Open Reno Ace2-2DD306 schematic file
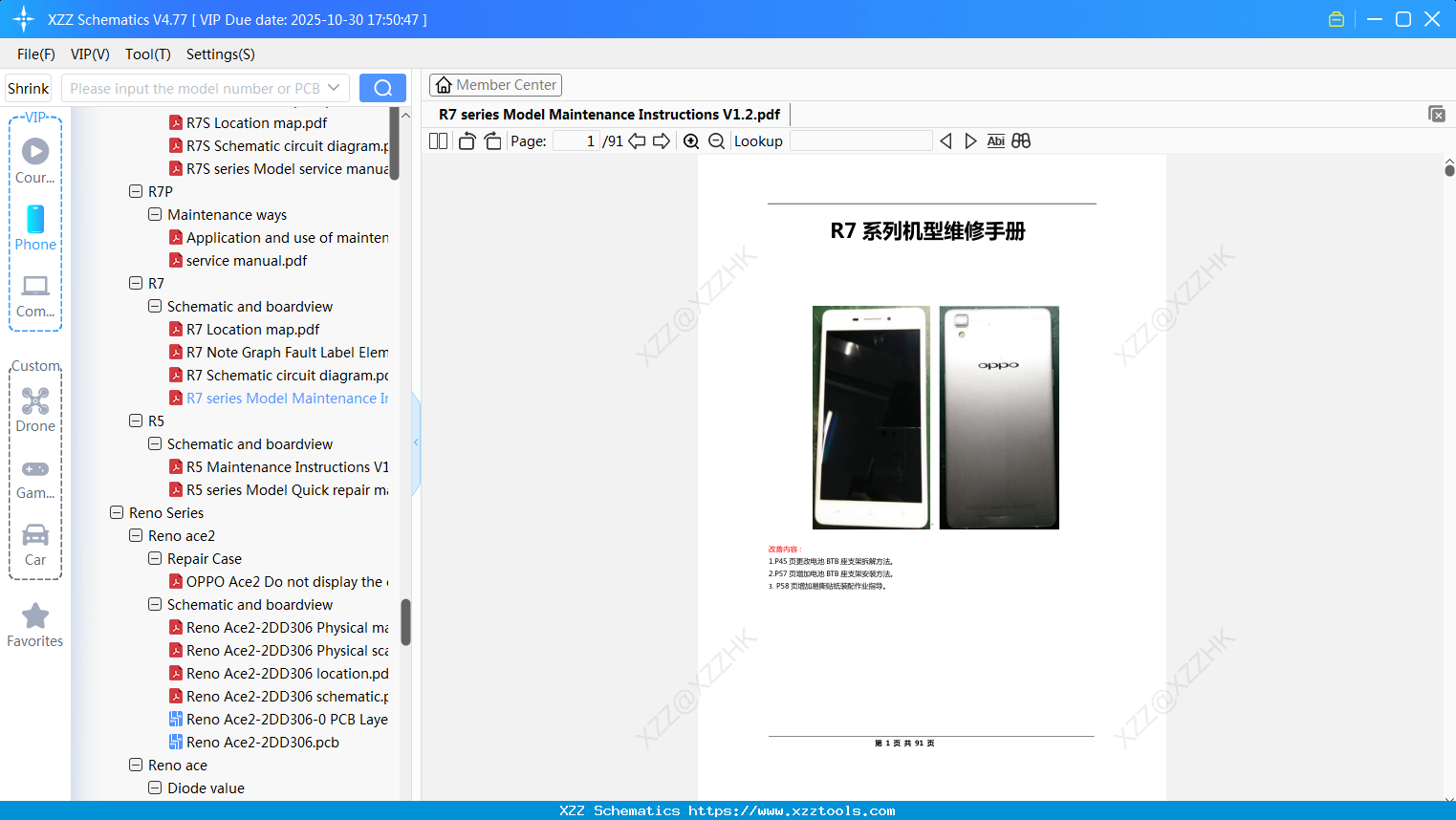The height and width of the screenshot is (820, 1456). (278, 696)
